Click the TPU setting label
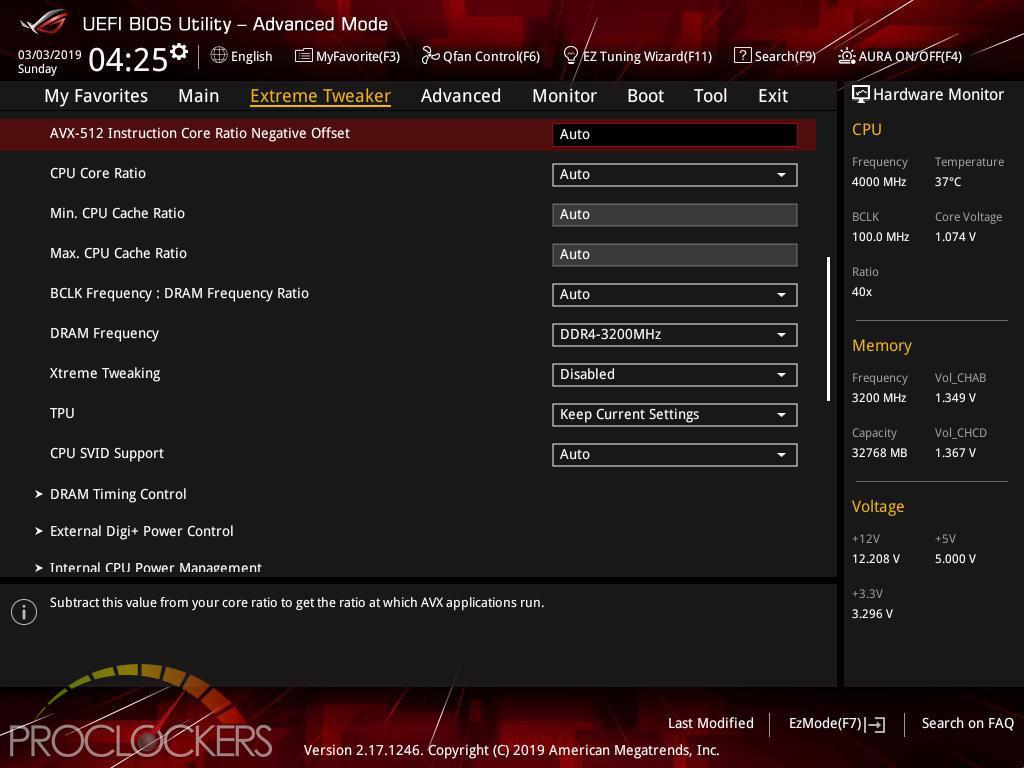The height and width of the screenshot is (768, 1024). coord(62,413)
